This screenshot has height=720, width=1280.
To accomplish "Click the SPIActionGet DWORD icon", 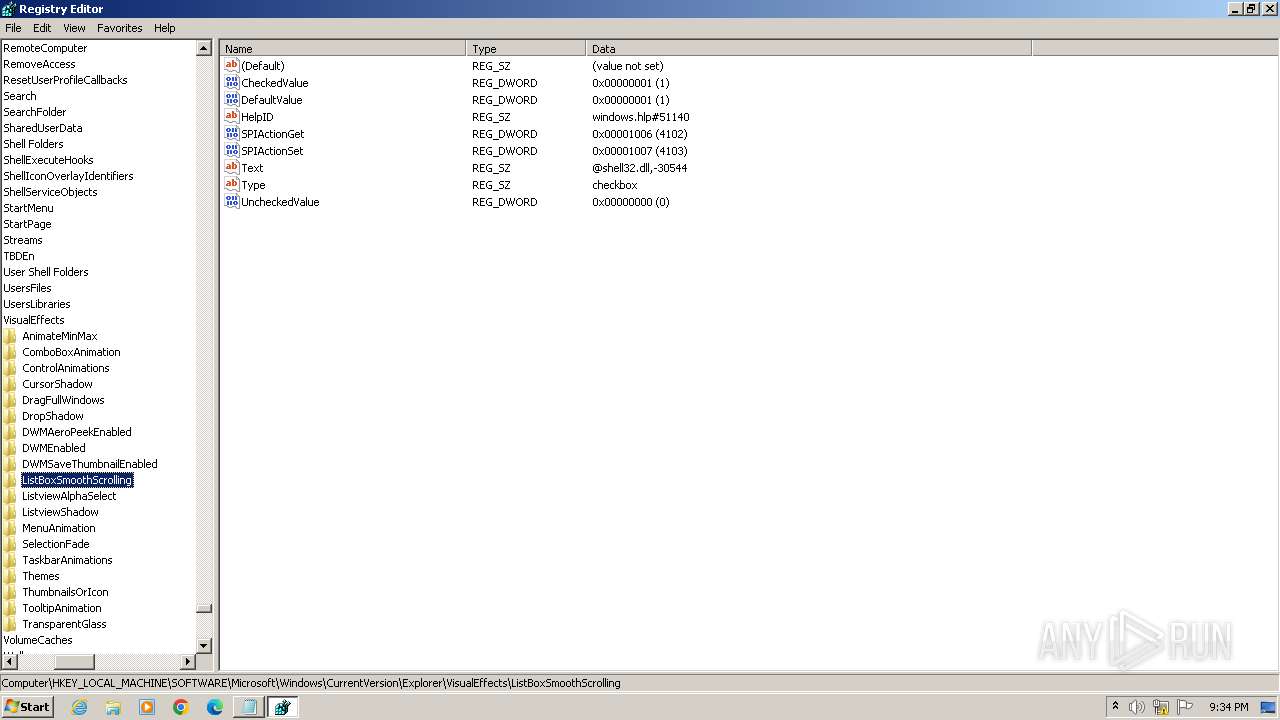I will click(x=232, y=134).
